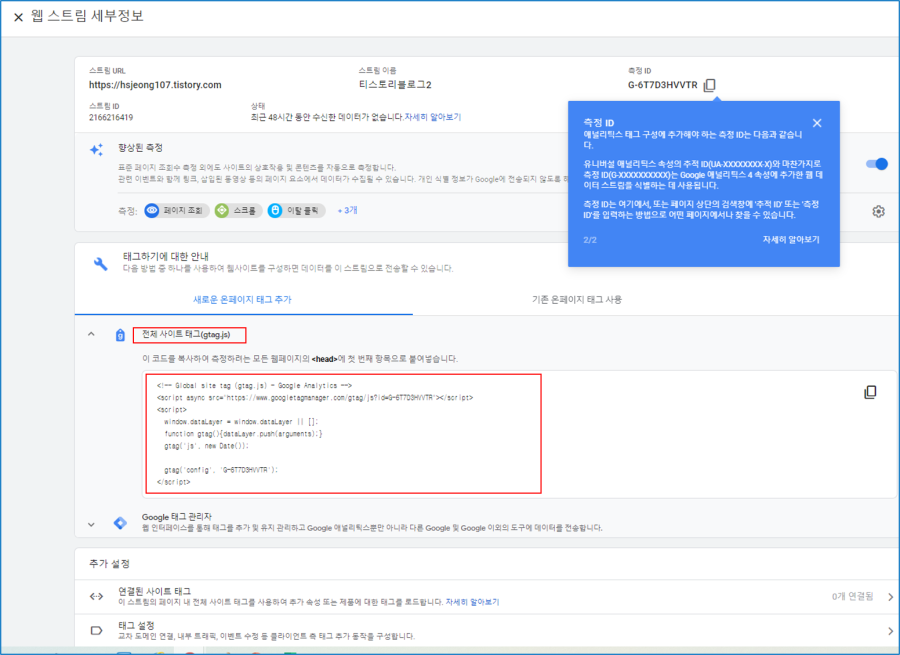Click the gtag.js tag icon
The width and height of the screenshot is (900, 655).
pyautogui.click(x=120, y=335)
